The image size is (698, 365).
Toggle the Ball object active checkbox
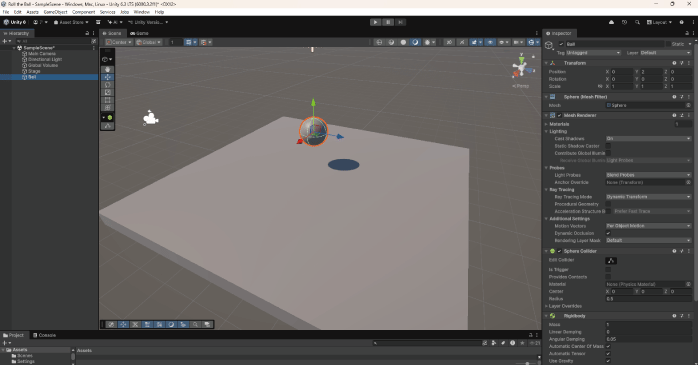[x=561, y=44]
